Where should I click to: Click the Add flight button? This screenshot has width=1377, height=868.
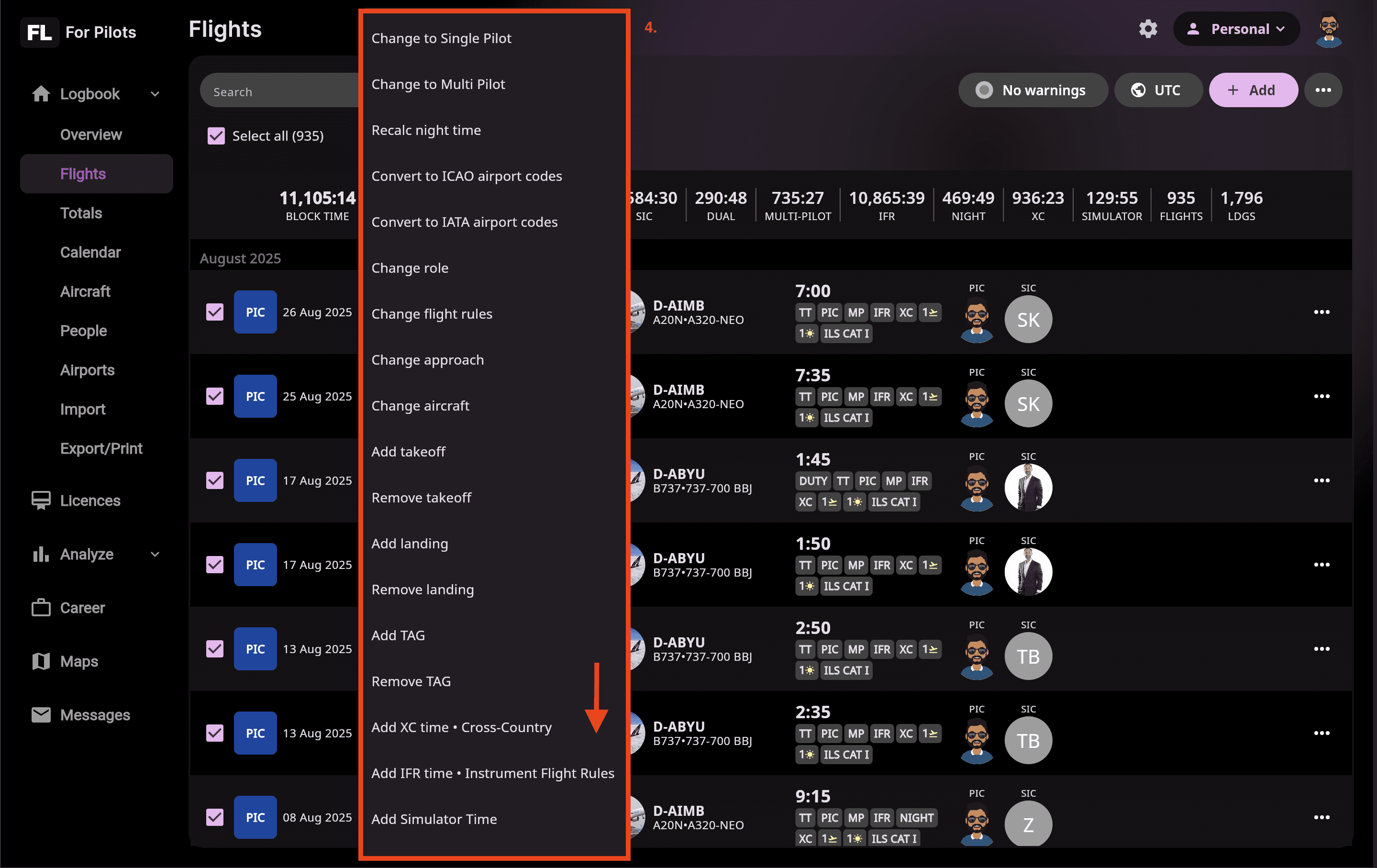click(1252, 90)
